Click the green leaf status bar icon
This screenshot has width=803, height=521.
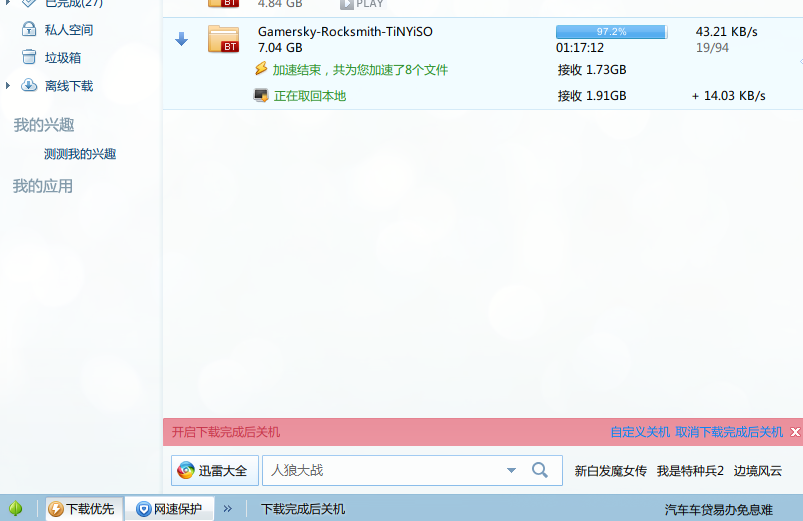16,508
